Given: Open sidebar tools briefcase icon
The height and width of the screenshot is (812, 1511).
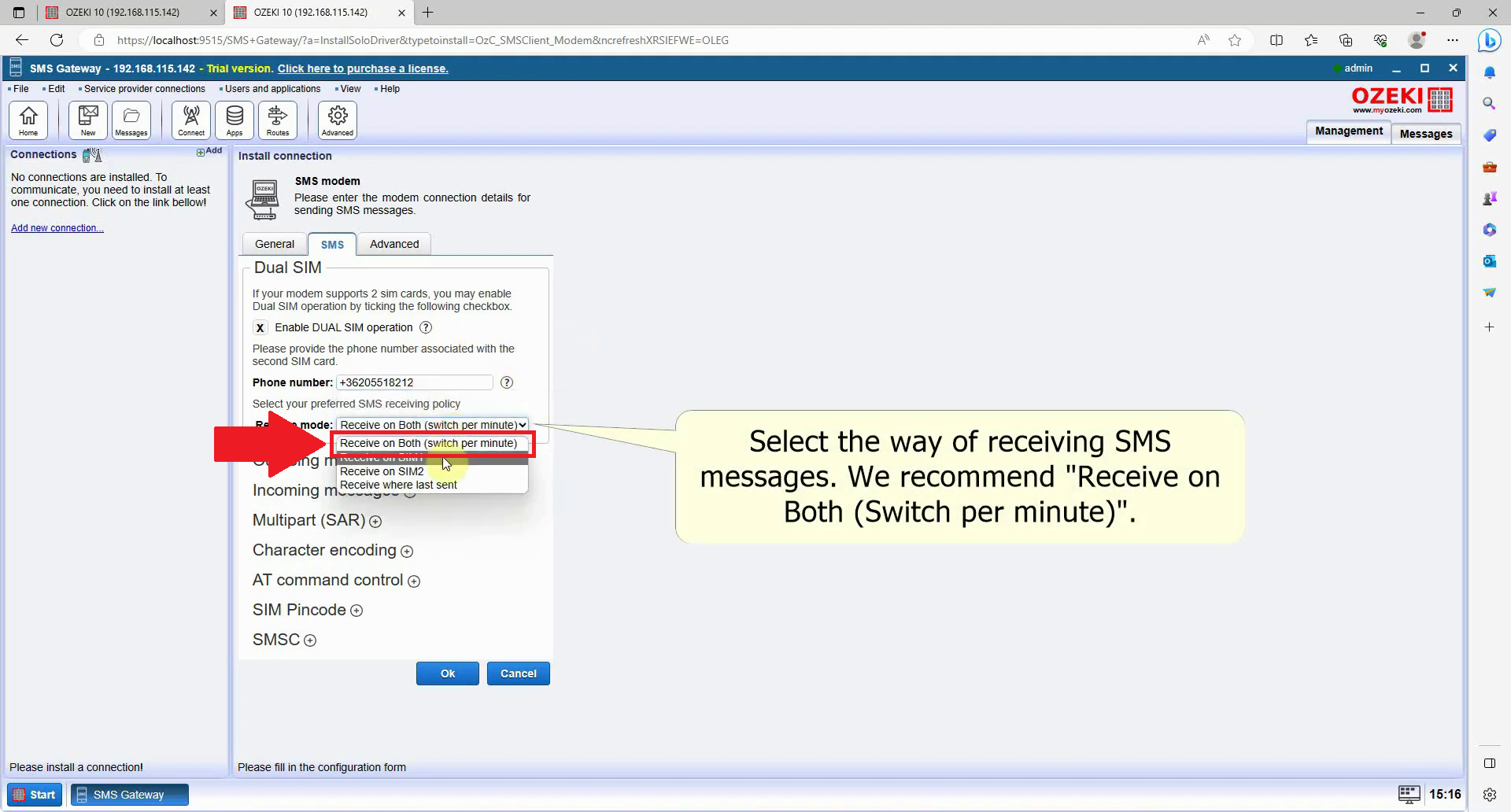Looking at the screenshot, I should click(x=1489, y=166).
